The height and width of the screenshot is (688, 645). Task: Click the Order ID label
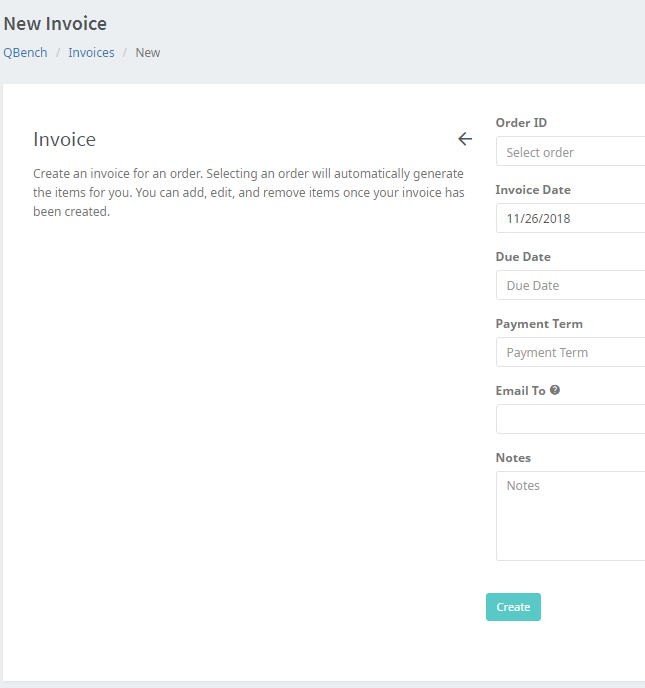(x=521, y=123)
